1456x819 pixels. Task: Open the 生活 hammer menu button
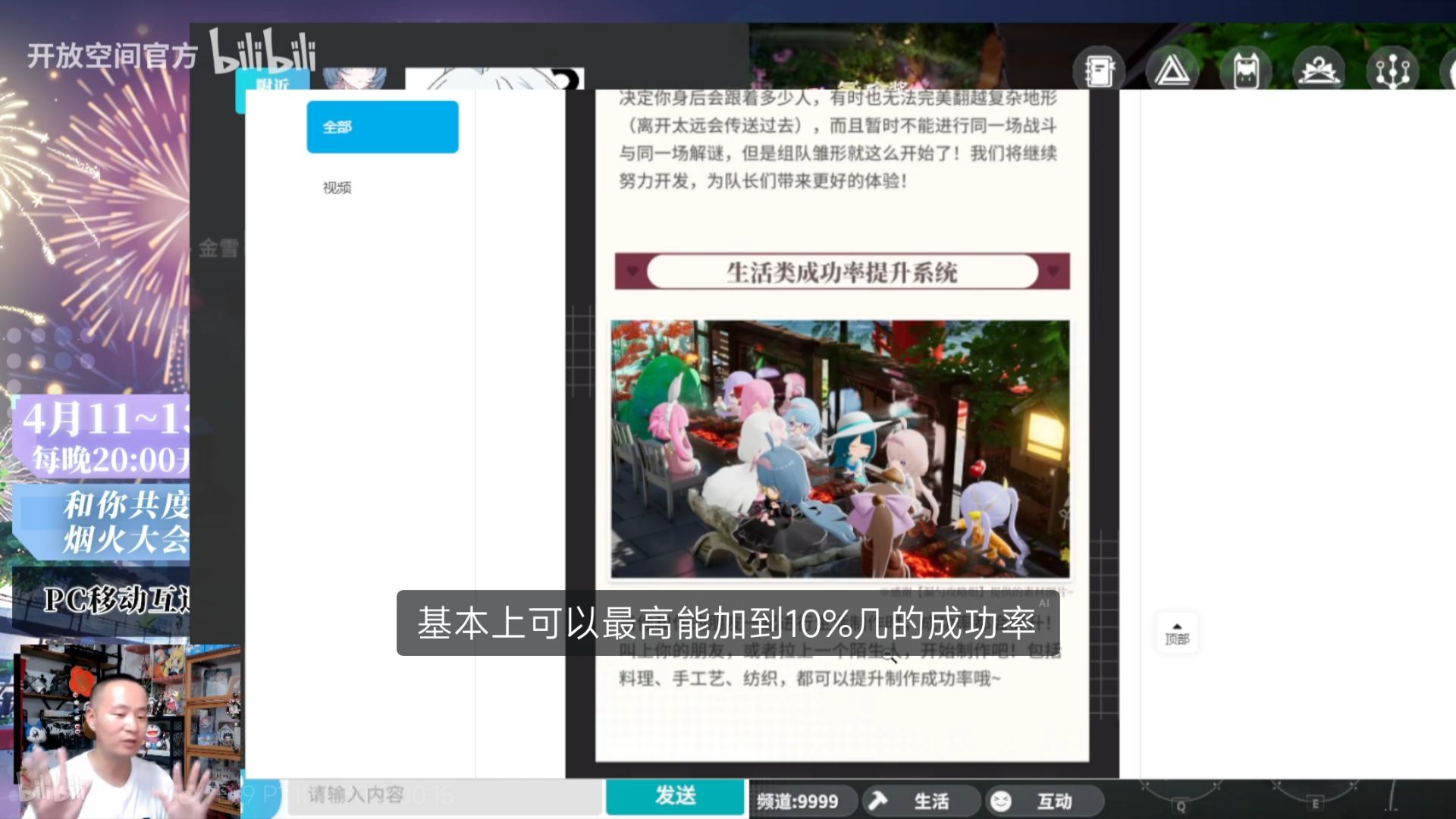coord(920,801)
